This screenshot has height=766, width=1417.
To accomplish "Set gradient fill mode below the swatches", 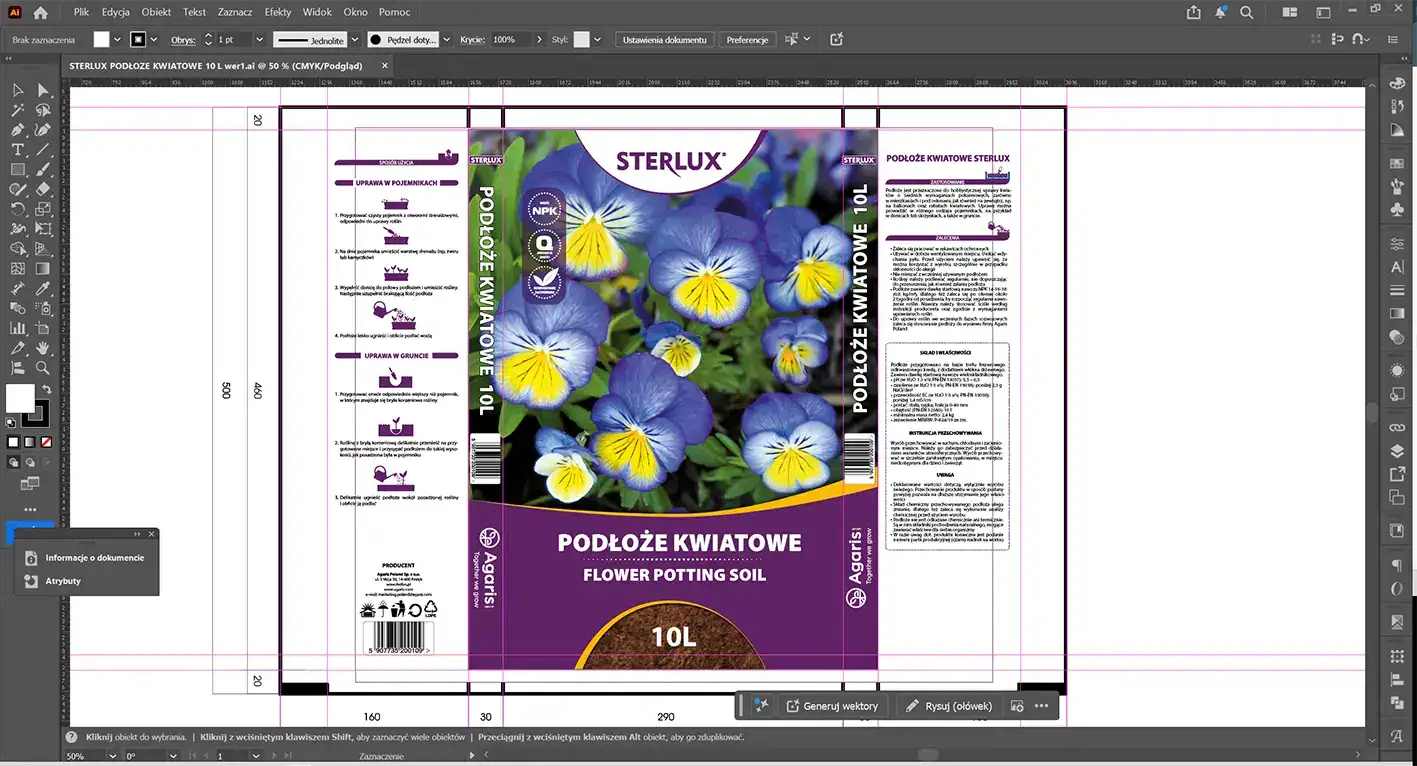I will click(x=29, y=442).
